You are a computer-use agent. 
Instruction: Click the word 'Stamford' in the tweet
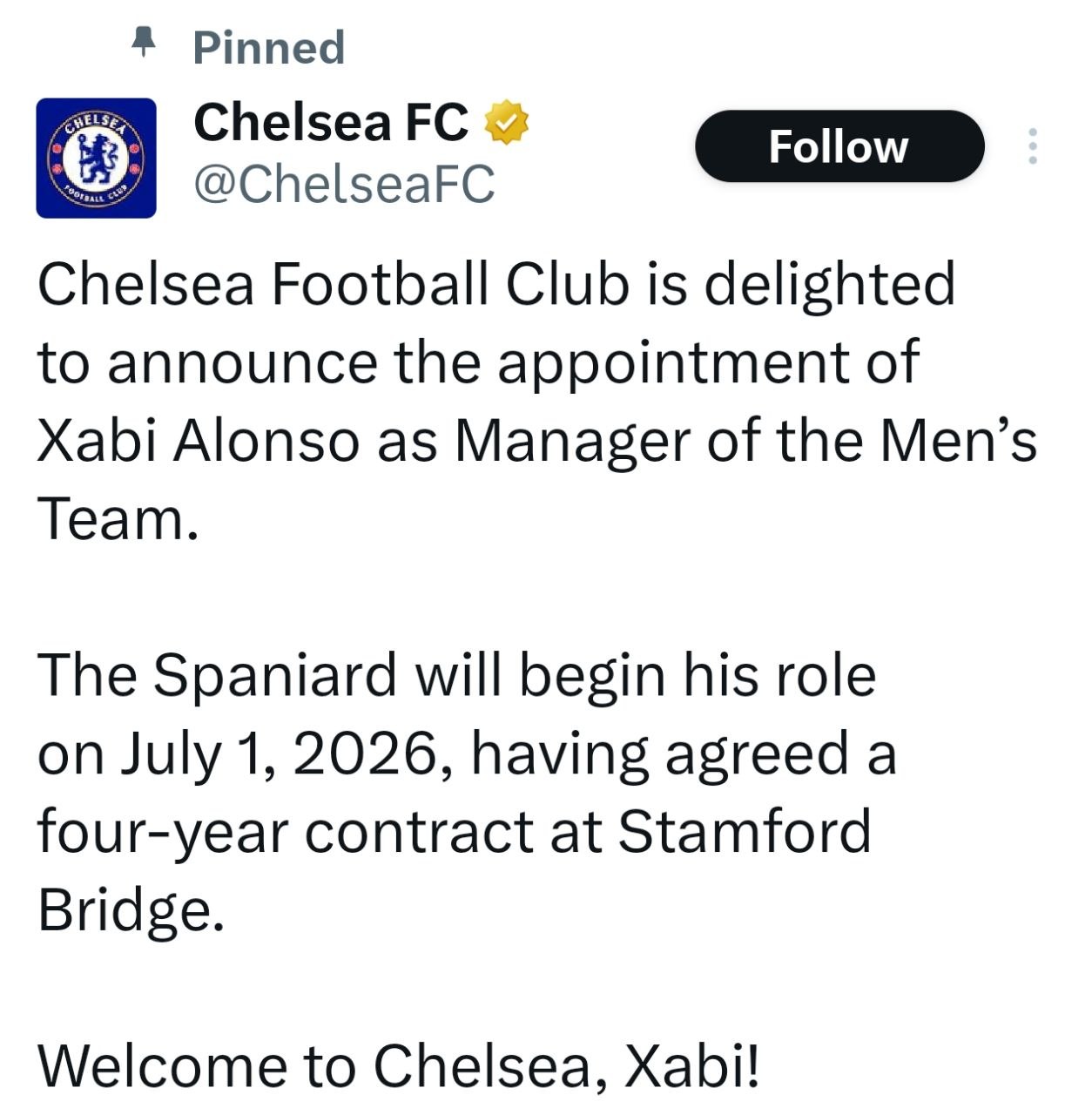[745, 831]
